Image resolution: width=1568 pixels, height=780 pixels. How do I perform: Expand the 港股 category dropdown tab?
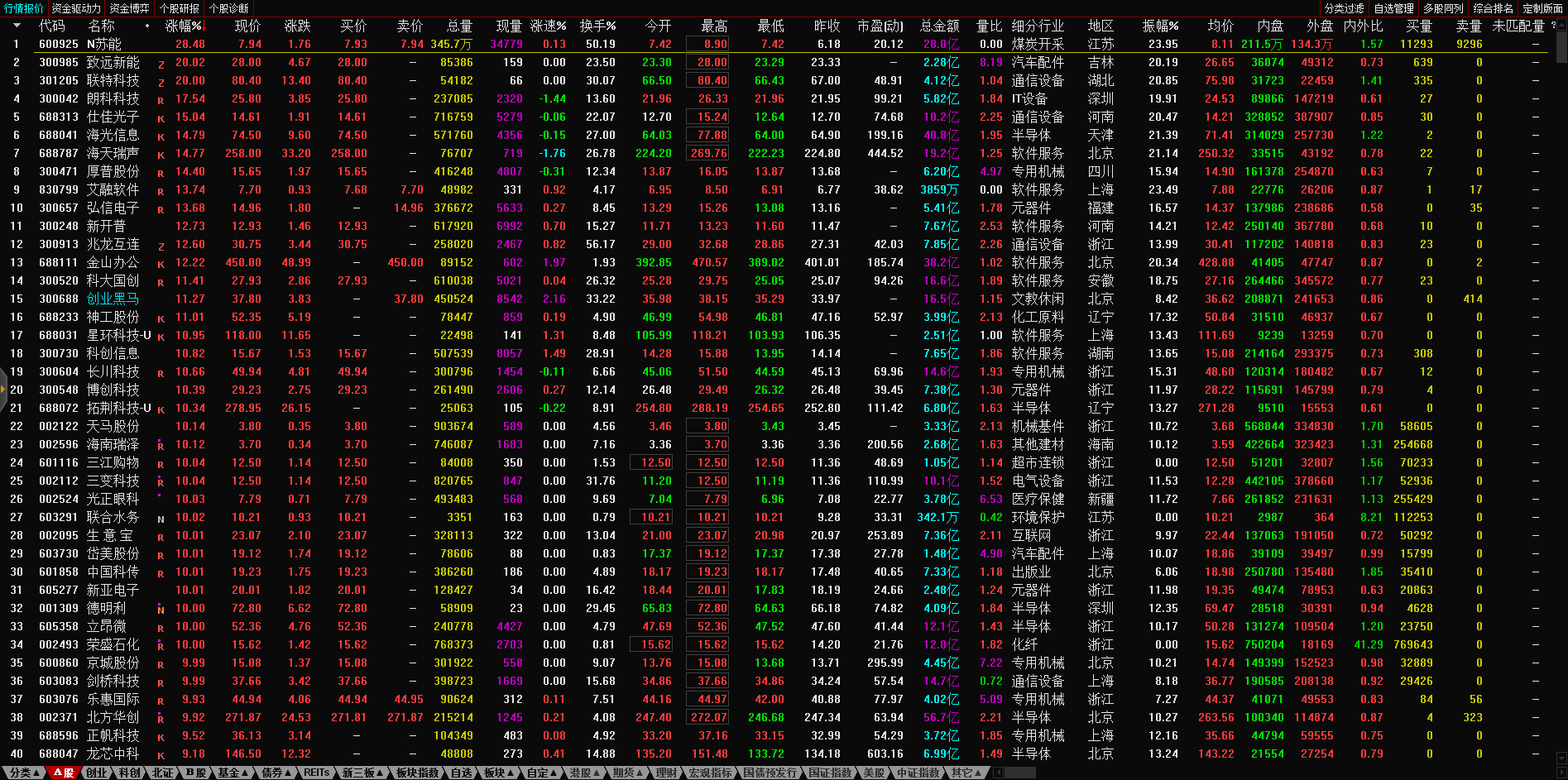584,773
